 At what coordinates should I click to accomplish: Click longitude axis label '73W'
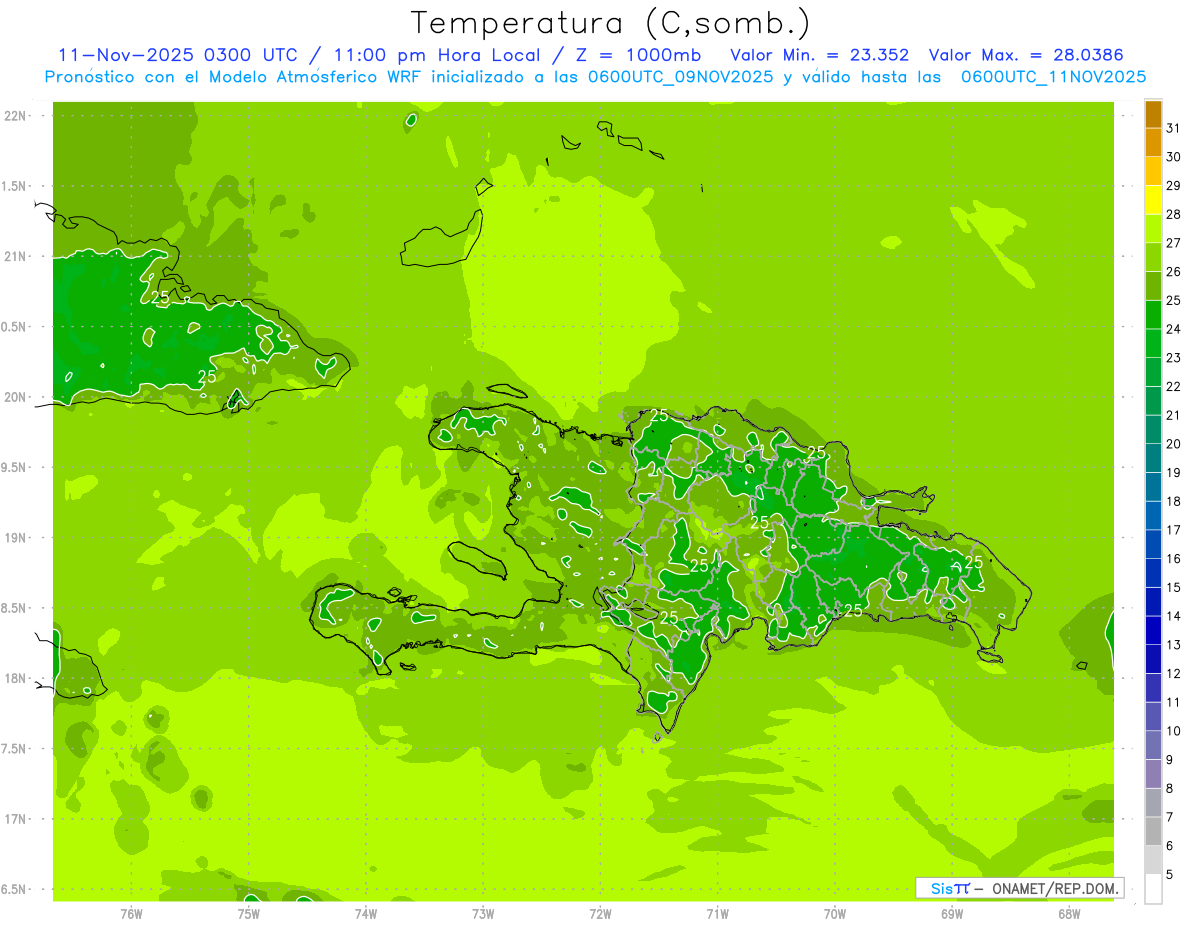483,914
